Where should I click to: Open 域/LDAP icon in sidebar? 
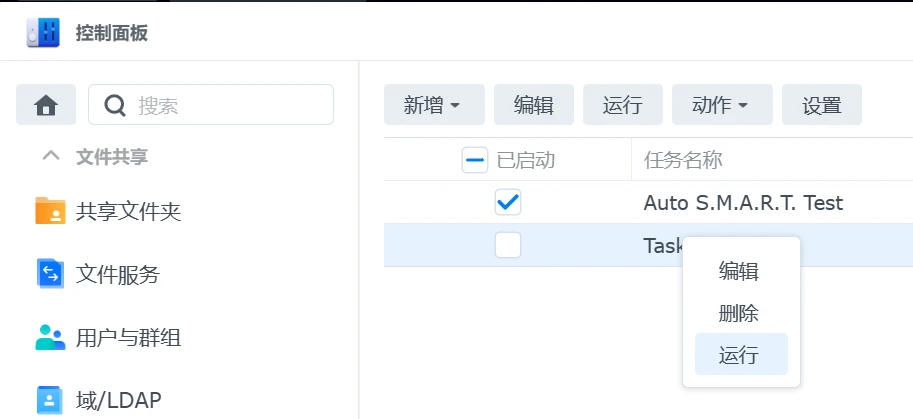point(49,400)
